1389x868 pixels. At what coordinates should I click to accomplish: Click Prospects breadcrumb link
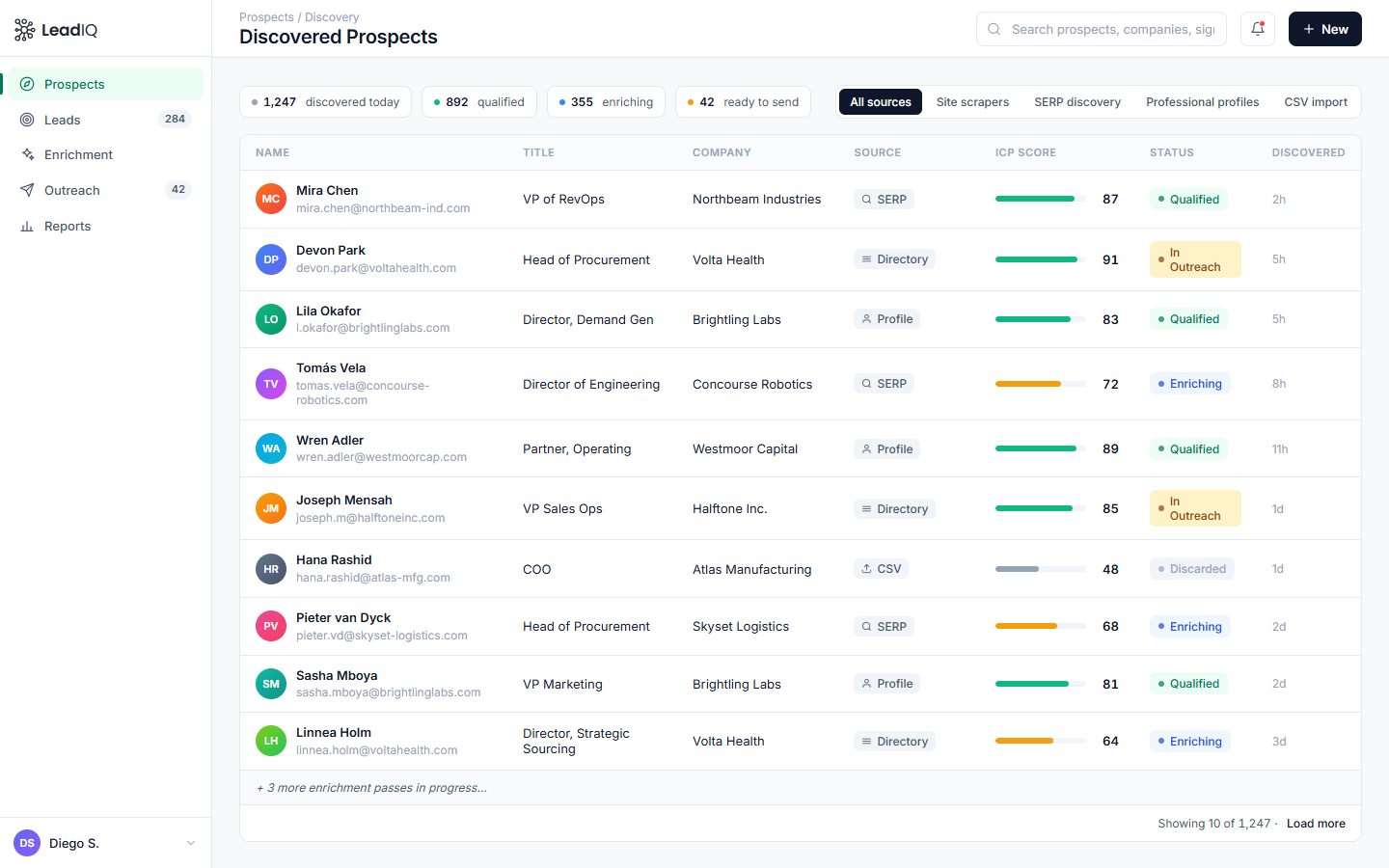tap(266, 17)
